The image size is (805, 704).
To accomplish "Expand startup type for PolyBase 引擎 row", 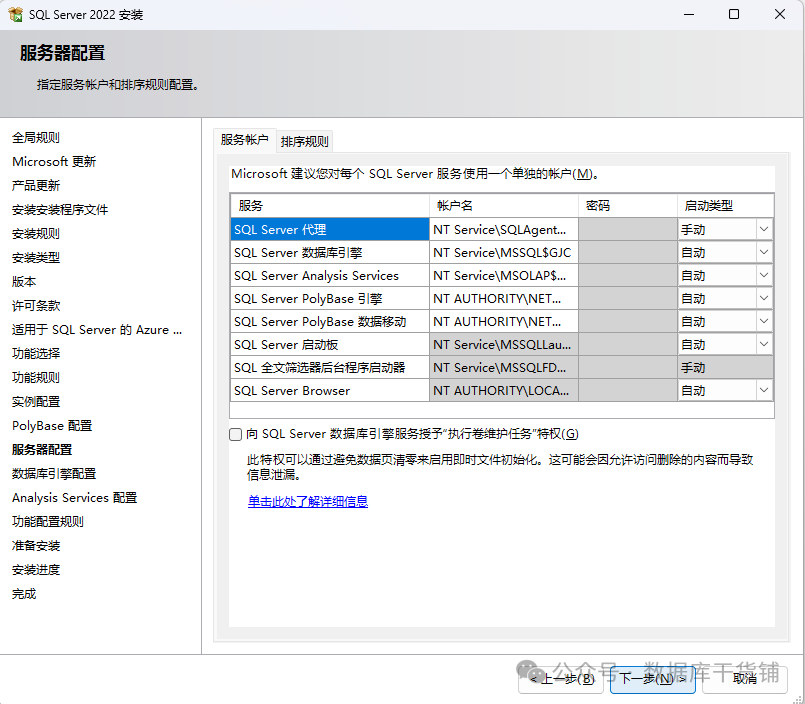I will click(x=764, y=298).
